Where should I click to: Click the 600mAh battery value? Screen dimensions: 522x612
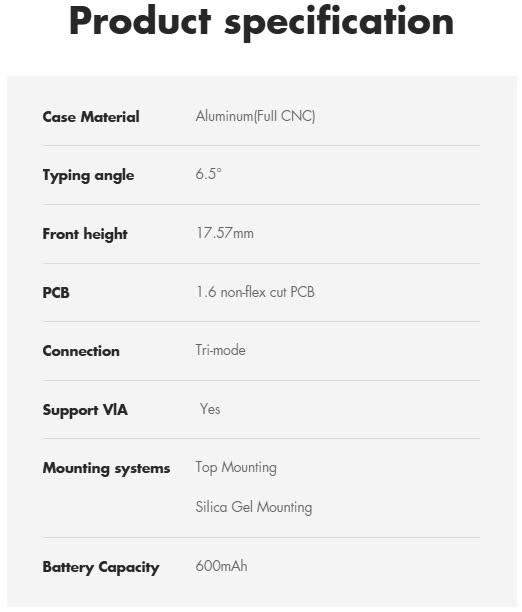tap(221, 566)
